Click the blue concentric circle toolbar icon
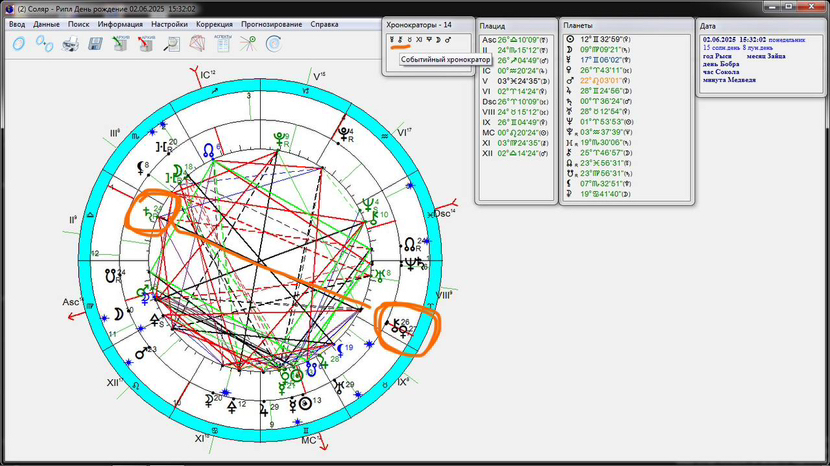This screenshot has height=466, width=830. click(274, 44)
